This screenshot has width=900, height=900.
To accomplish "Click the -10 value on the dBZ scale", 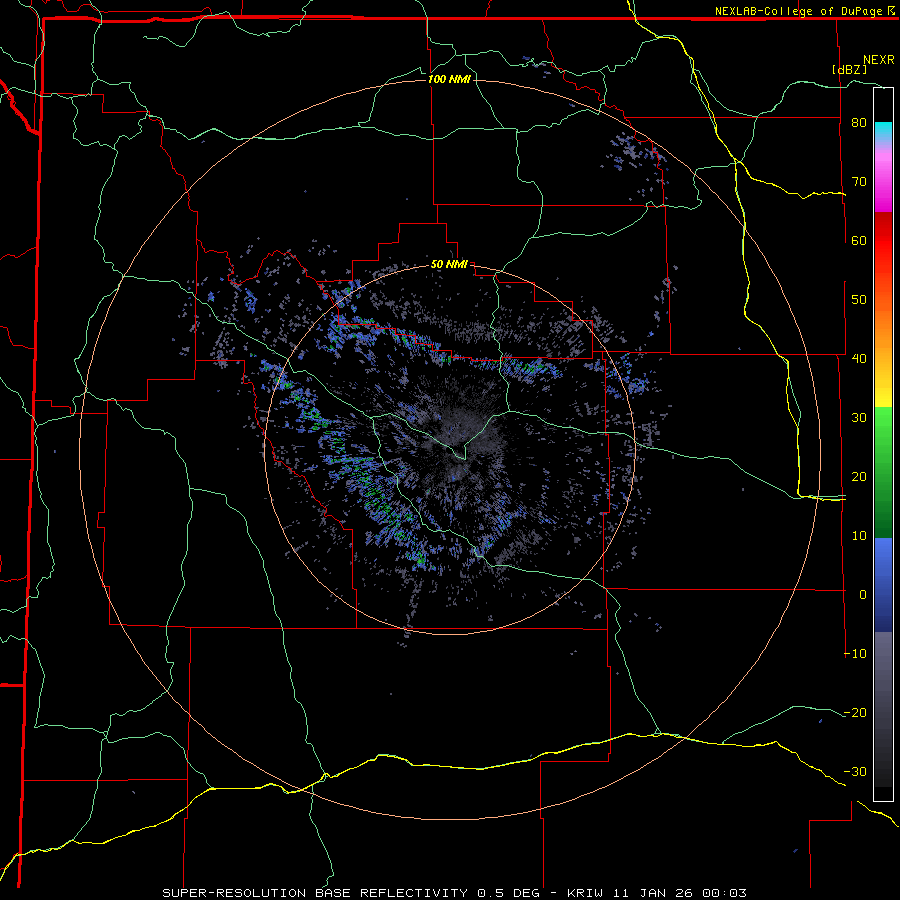I will click(x=855, y=654).
